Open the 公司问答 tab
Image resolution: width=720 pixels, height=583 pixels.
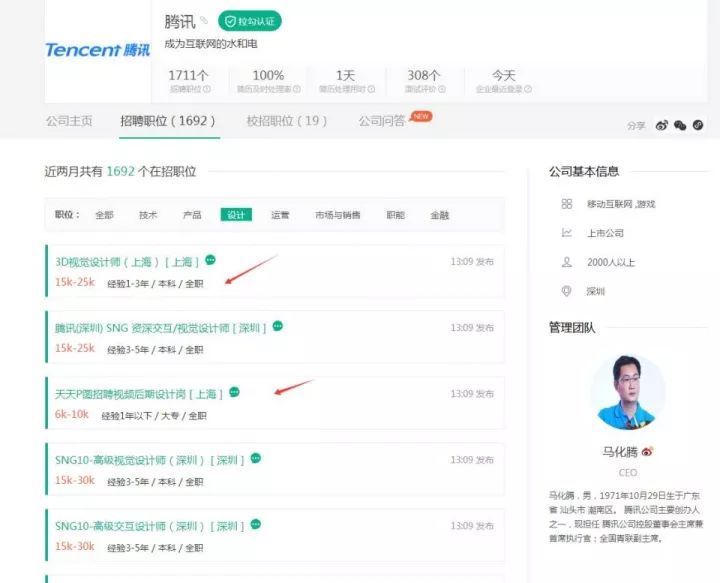(x=382, y=121)
